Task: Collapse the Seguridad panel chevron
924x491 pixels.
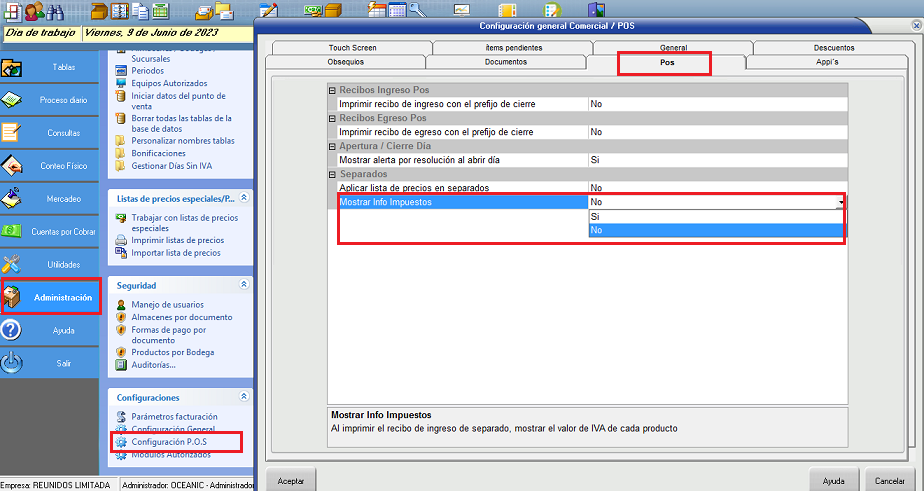Action: pos(243,285)
